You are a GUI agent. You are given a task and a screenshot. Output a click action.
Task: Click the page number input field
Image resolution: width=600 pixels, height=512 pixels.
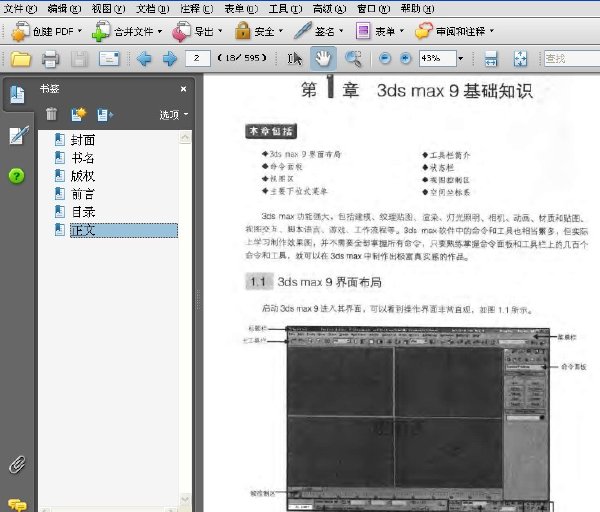197,59
